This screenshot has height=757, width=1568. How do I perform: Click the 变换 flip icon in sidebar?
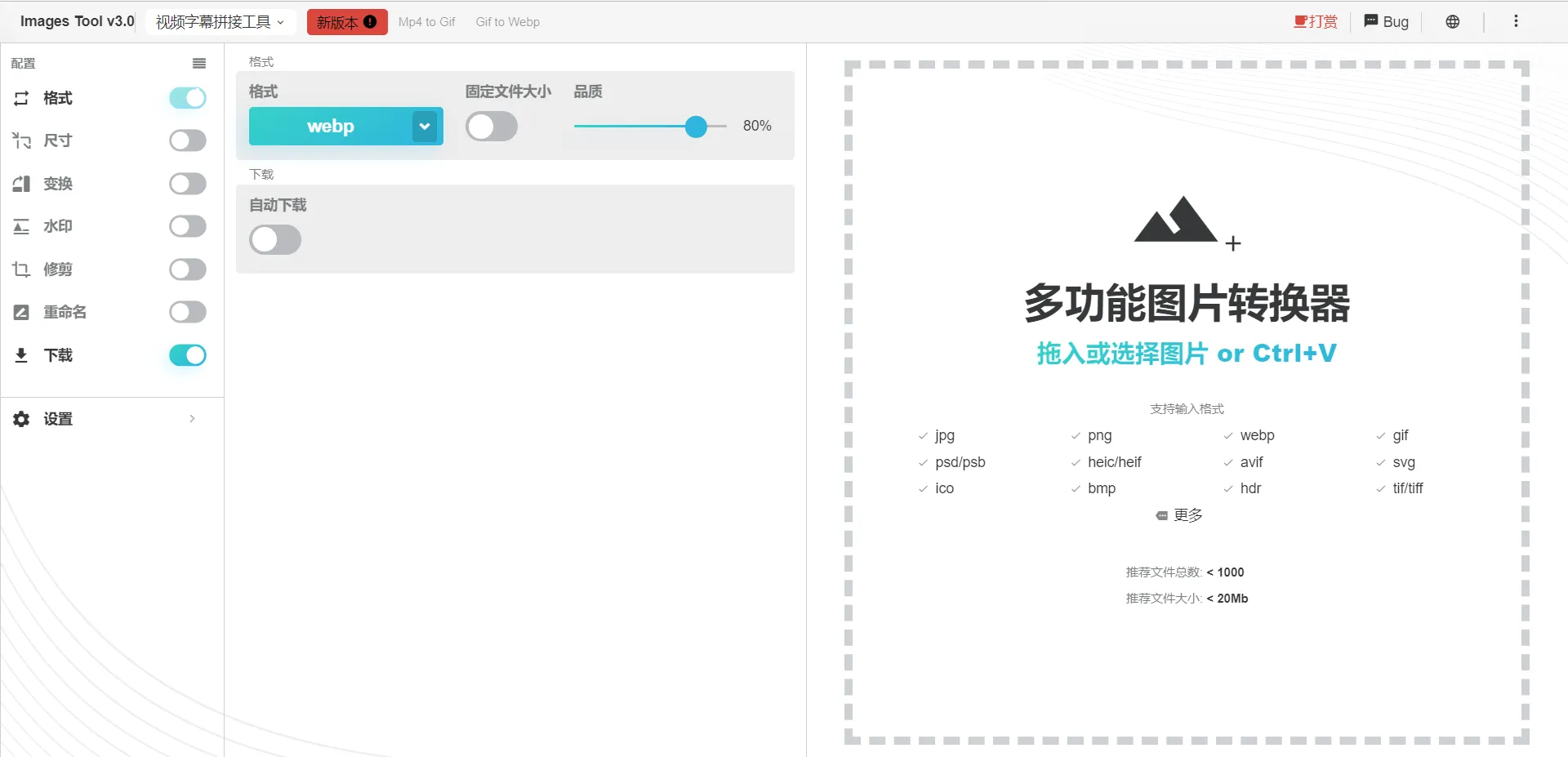click(21, 184)
